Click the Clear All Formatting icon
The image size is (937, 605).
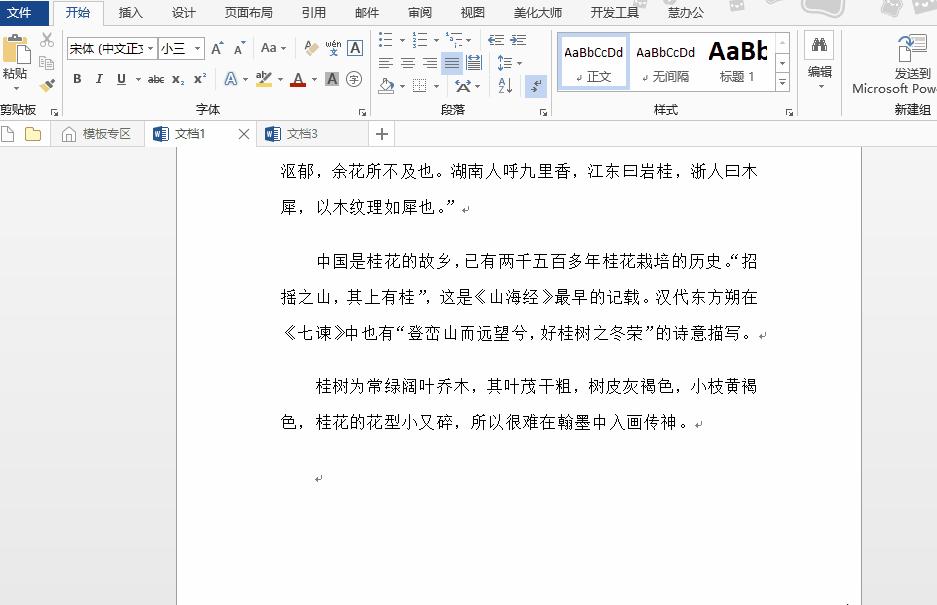click(x=309, y=46)
